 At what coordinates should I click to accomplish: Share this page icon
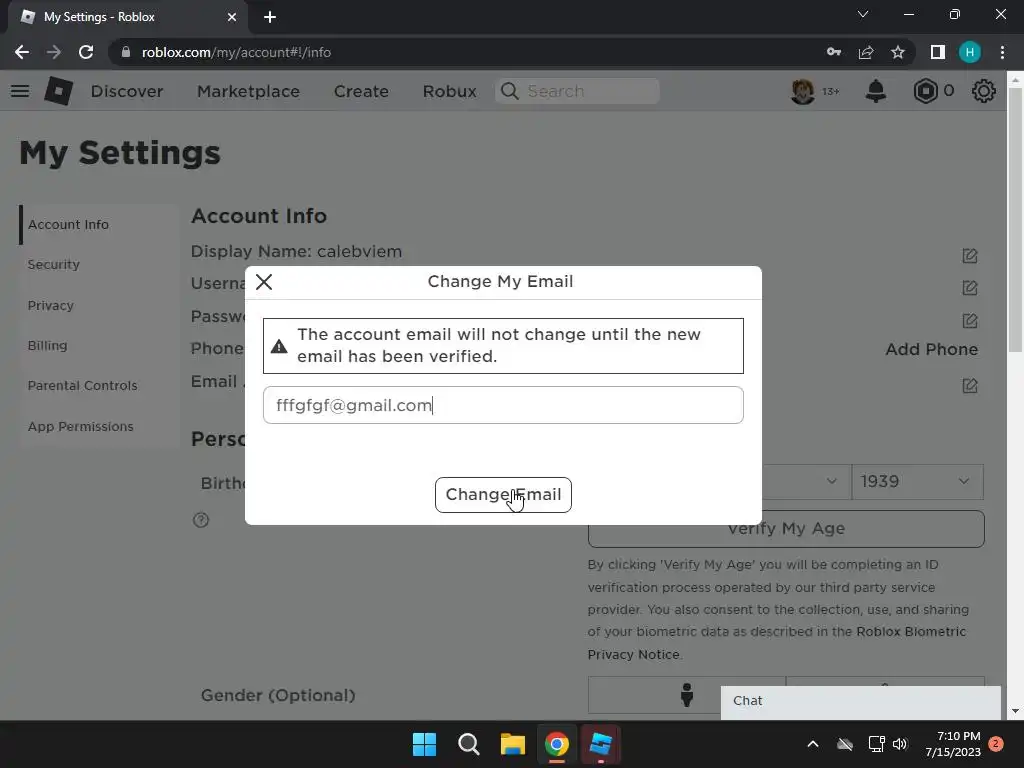pyautogui.click(x=866, y=52)
